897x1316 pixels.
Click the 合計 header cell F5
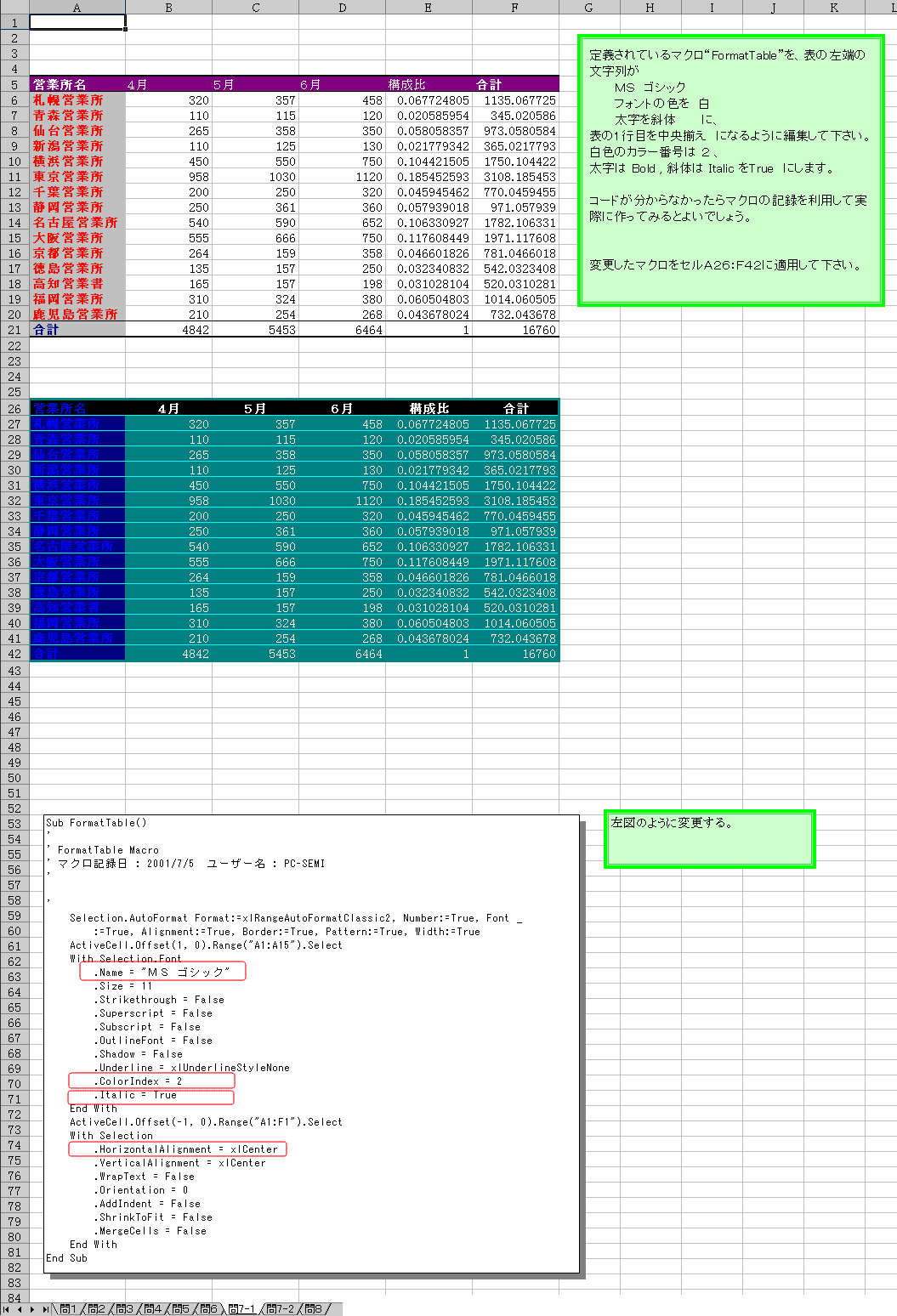[x=514, y=84]
